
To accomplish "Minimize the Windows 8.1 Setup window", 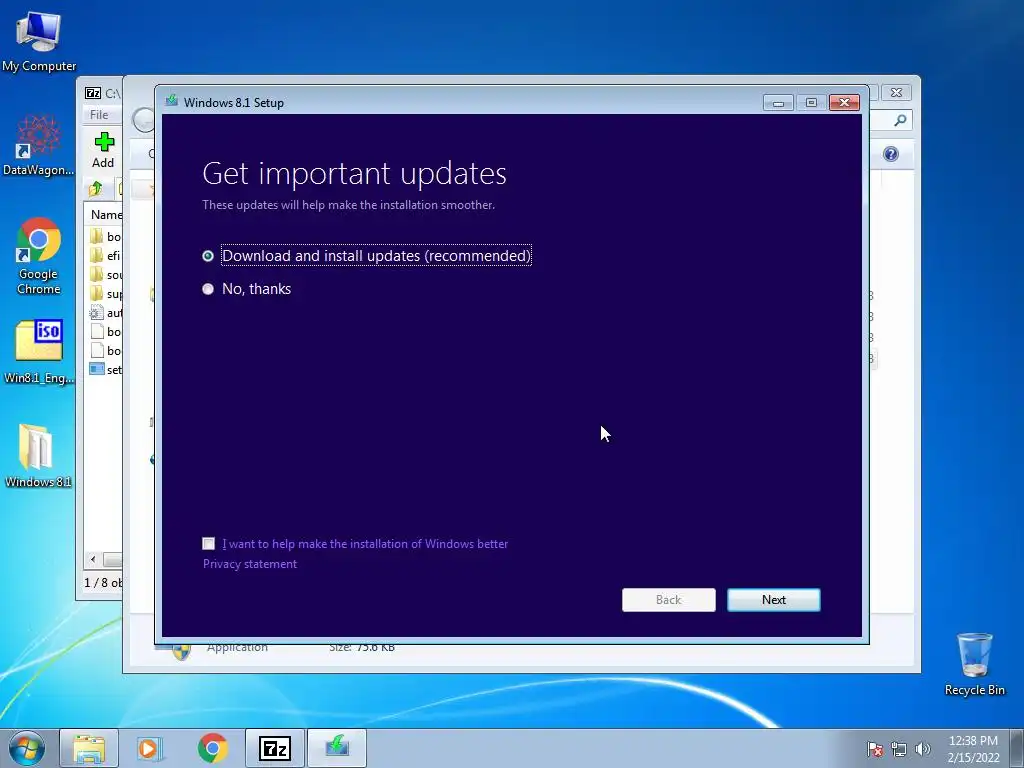I will point(778,103).
